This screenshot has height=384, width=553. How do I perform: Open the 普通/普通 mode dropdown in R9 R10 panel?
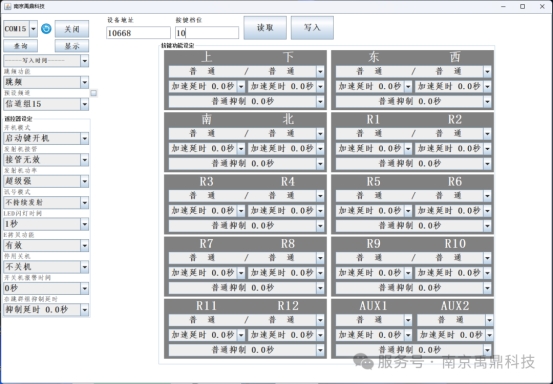(413, 258)
